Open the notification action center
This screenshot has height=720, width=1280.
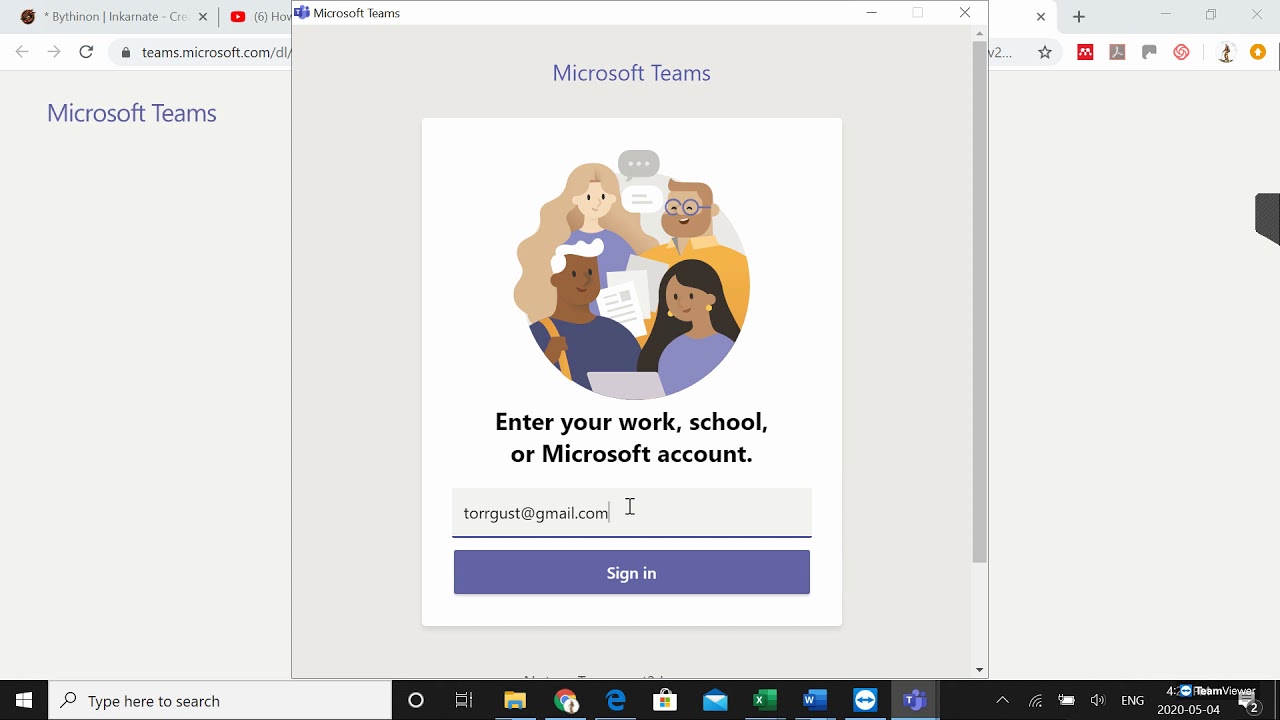pyautogui.click(x=1248, y=703)
